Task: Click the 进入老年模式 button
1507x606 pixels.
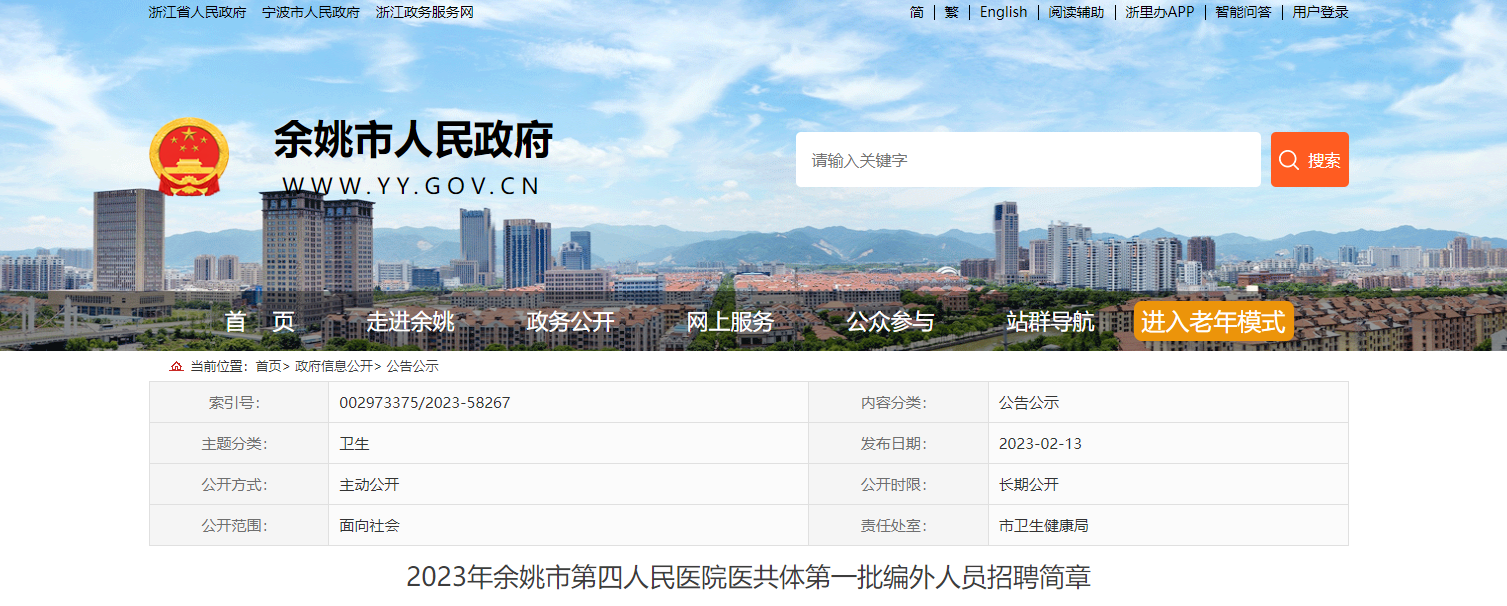Action: (x=1213, y=321)
